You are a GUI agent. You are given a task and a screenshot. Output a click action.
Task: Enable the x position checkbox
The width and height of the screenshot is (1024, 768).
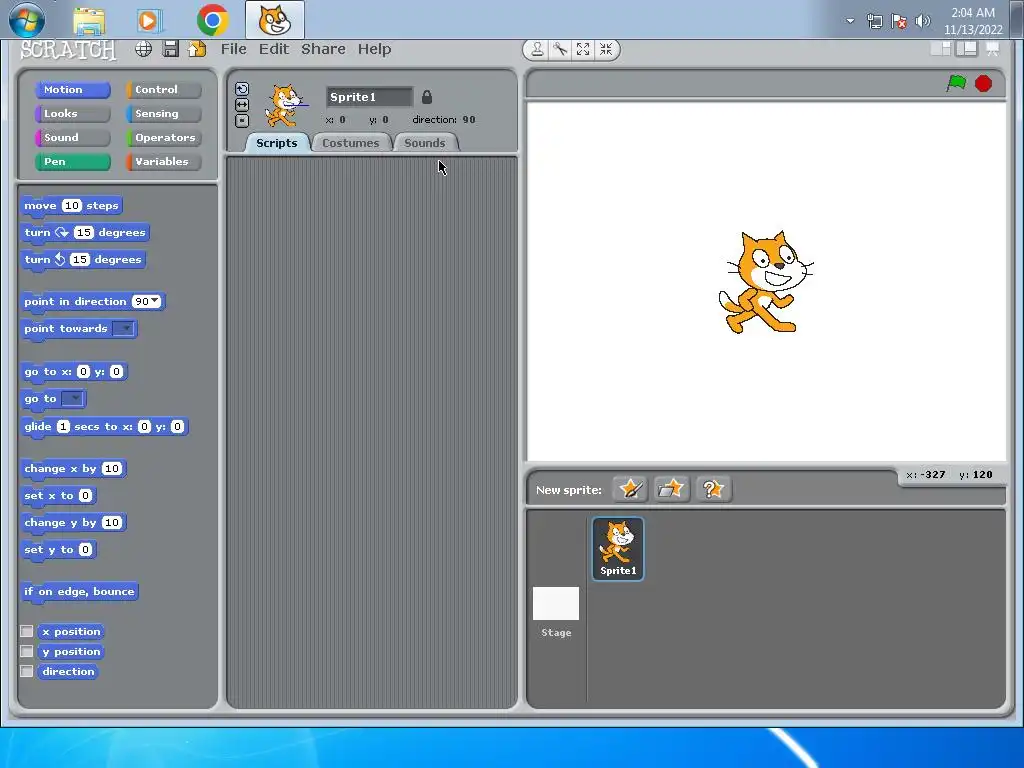27,631
